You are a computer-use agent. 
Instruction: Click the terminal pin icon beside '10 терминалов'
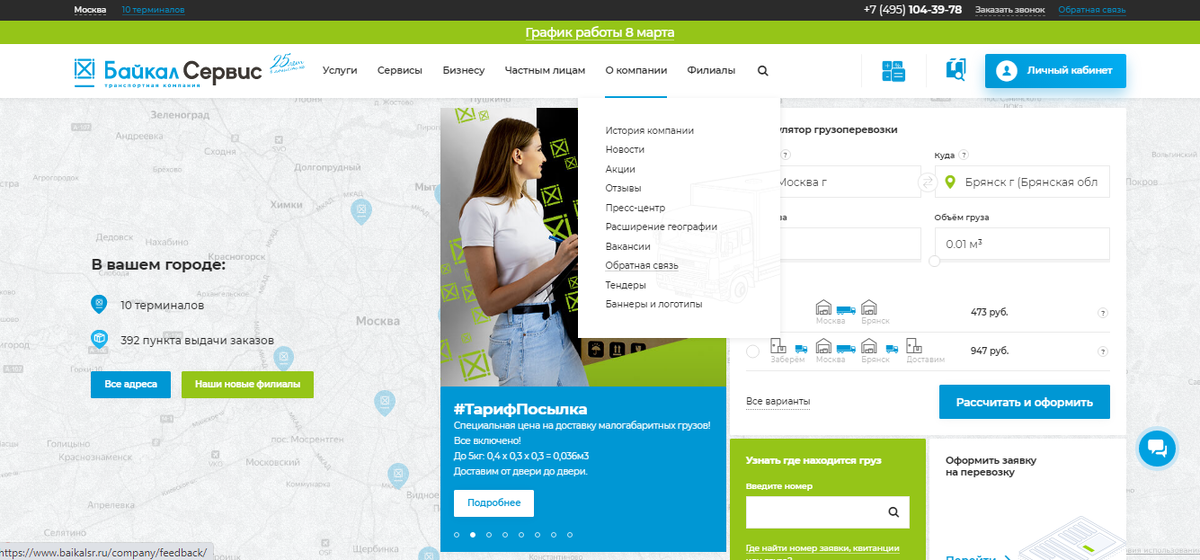[x=98, y=304]
